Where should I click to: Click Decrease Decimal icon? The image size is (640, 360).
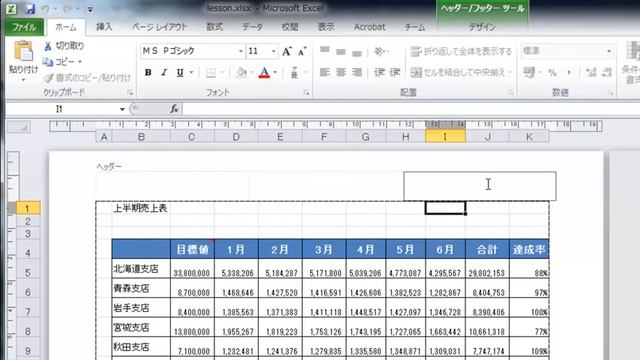point(607,73)
